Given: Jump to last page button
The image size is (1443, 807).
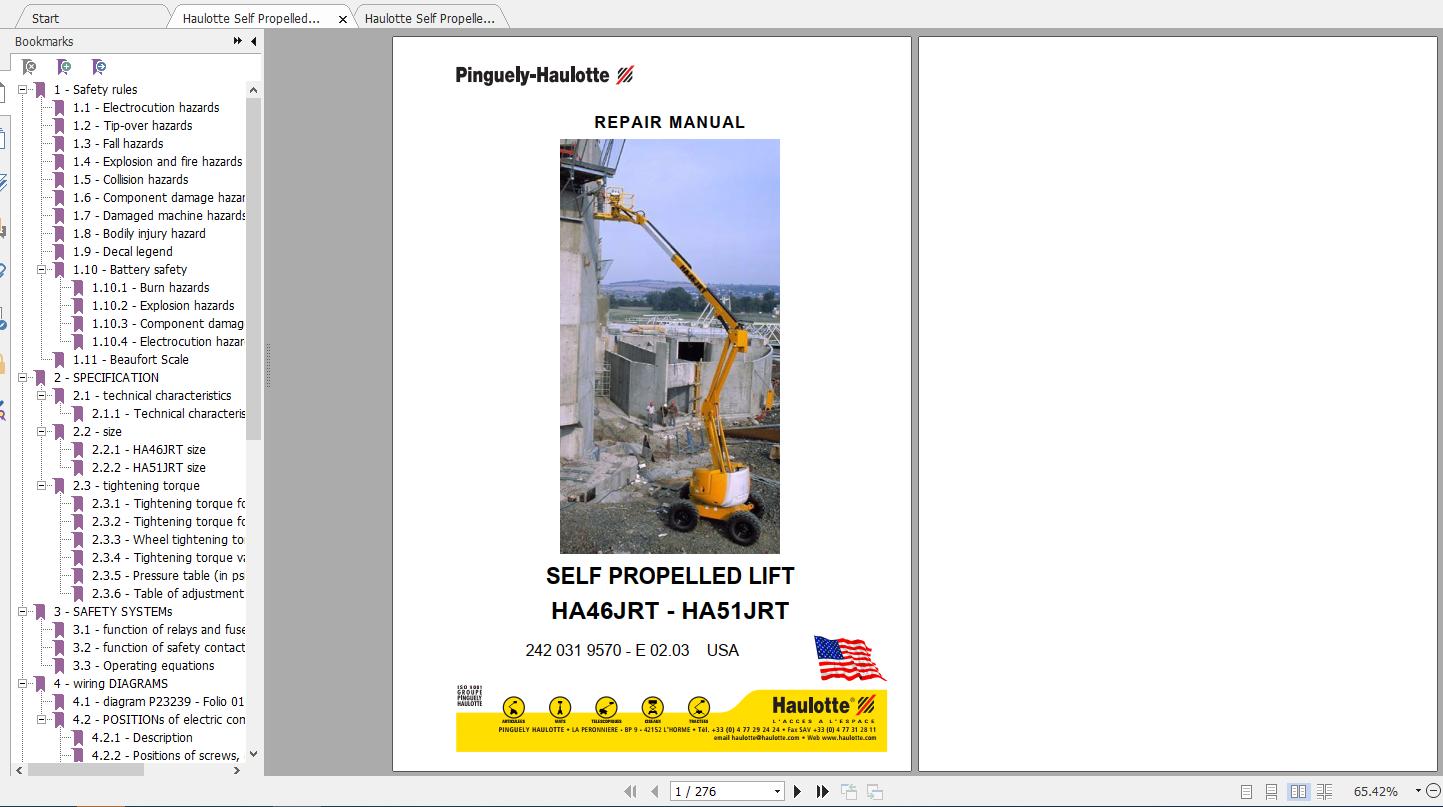Looking at the screenshot, I should (x=822, y=790).
